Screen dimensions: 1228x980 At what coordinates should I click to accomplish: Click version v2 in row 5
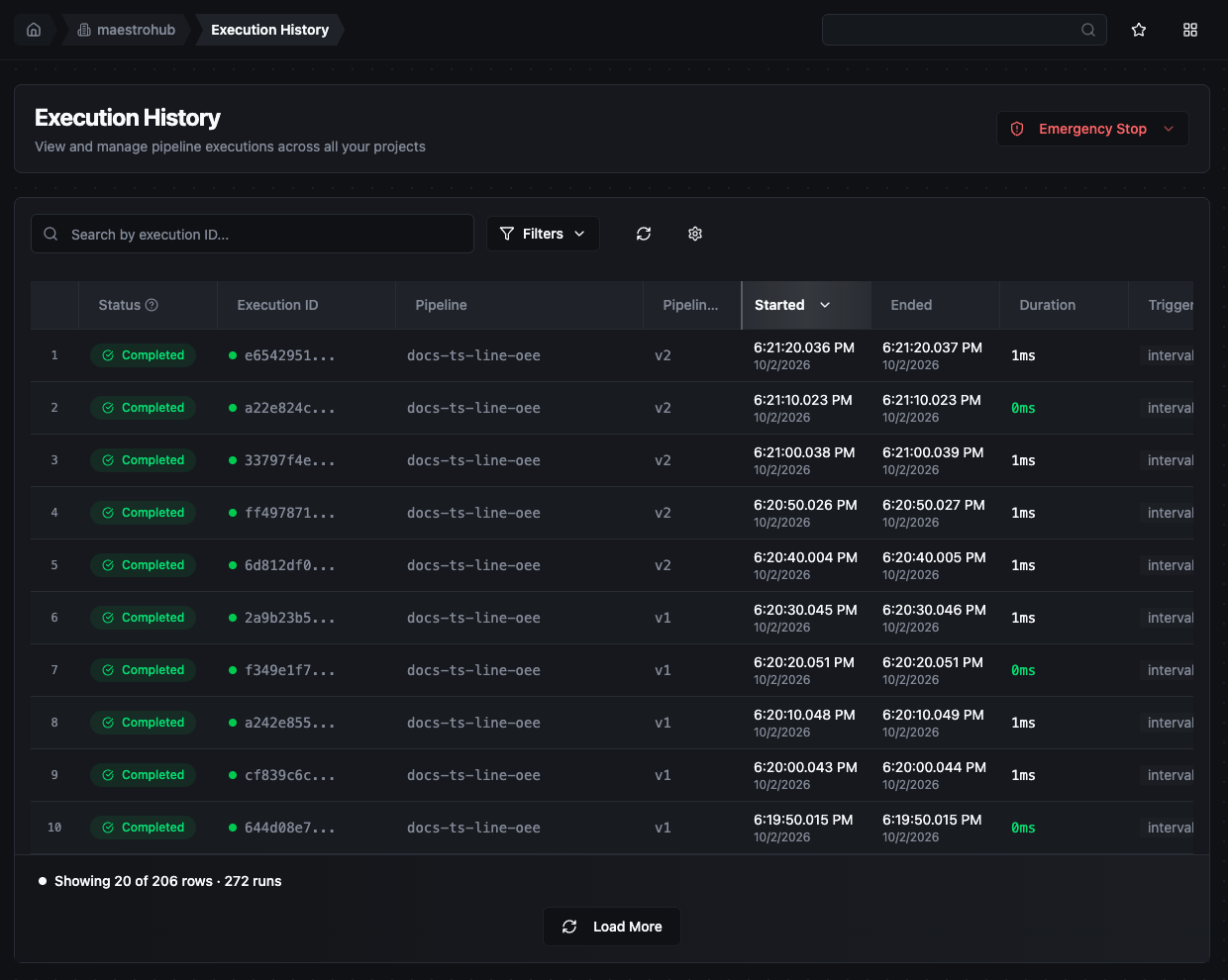point(663,565)
